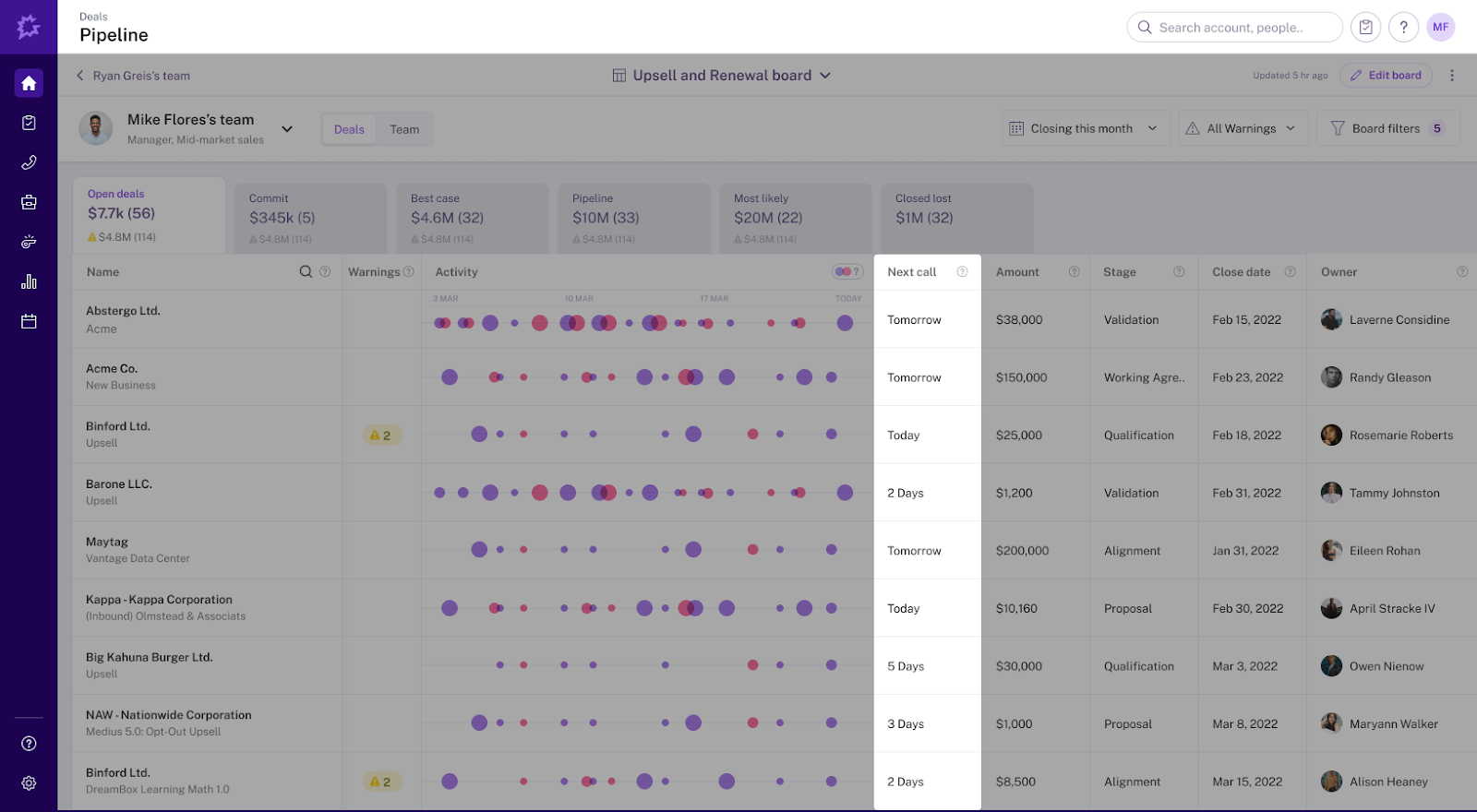The height and width of the screenshot is (812, 1477).
Task: Toggle the Activity column color switch
Action: click(x=843, y=272)
